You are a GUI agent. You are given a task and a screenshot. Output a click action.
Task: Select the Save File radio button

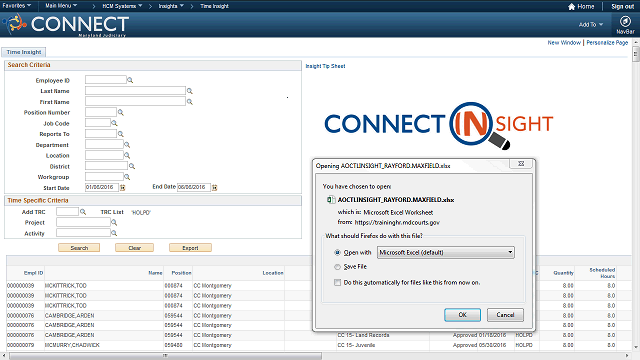point(337,267)
